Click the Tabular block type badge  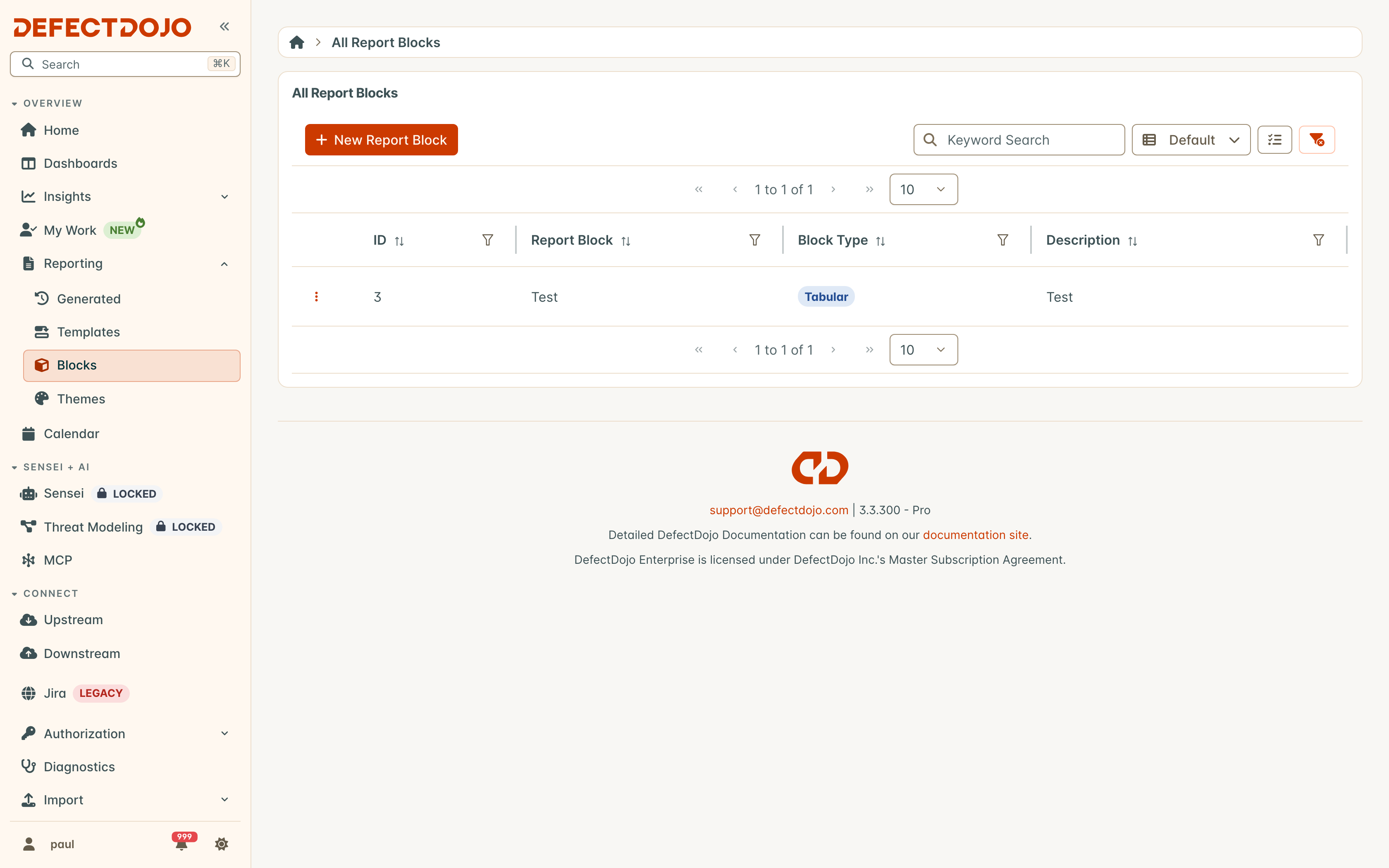tap(826, 297)
